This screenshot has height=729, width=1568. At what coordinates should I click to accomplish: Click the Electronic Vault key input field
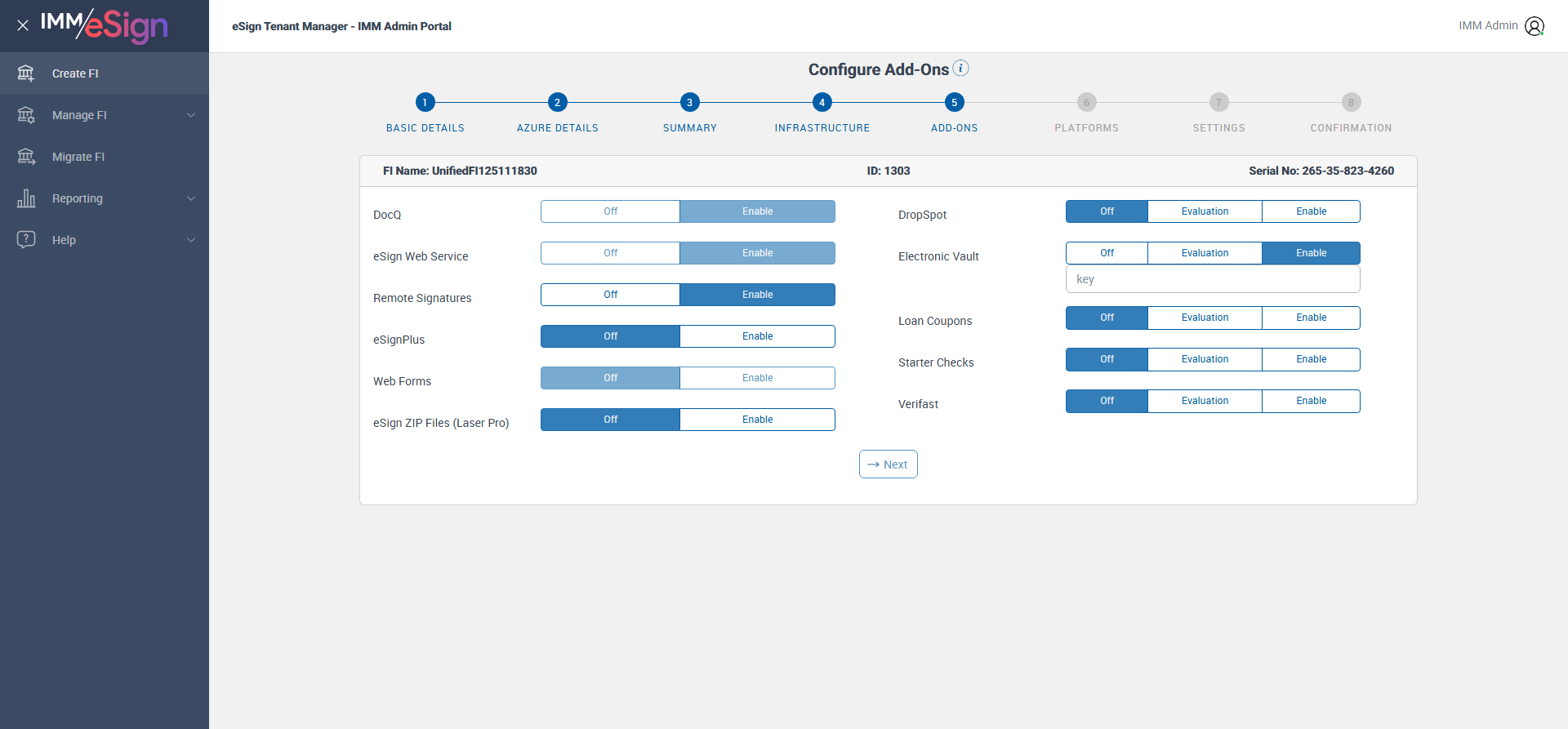pyautogui.click(x=1213, y=279)
